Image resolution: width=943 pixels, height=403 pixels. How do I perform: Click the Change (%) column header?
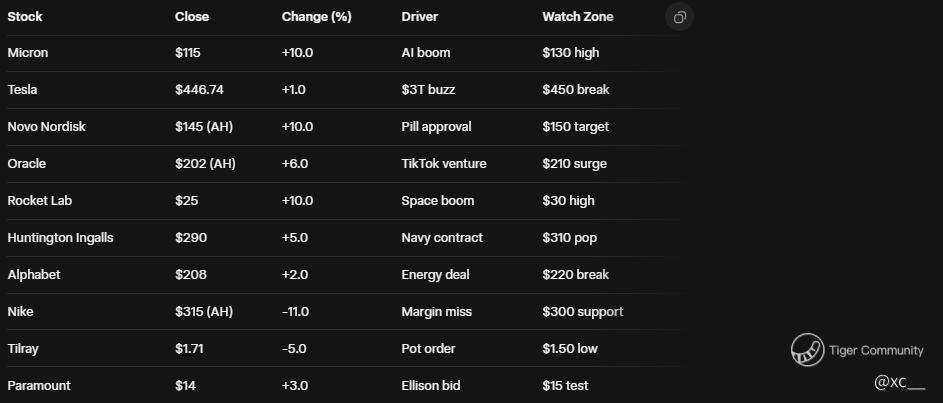(x=316, y=17)
